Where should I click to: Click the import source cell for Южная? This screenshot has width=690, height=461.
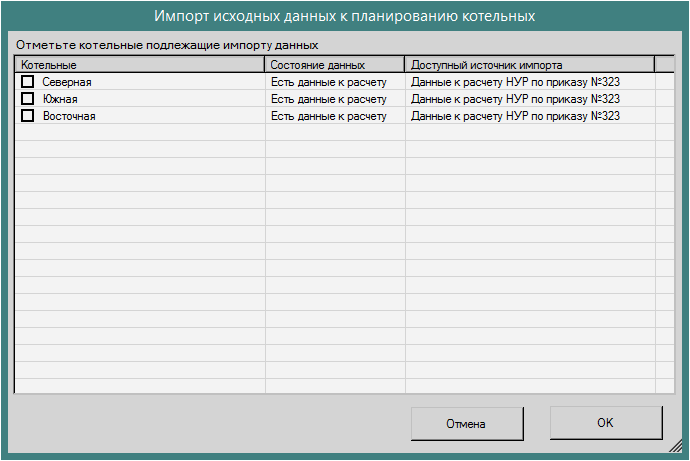pos(515,99)
